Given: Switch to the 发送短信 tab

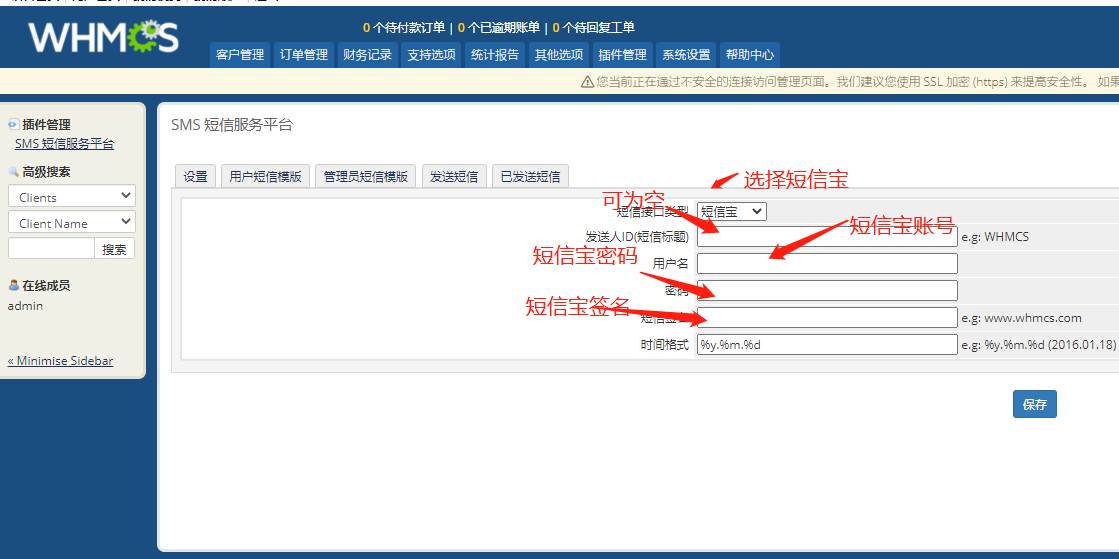Looking at the screenshot, I should (x=453, y=176).
